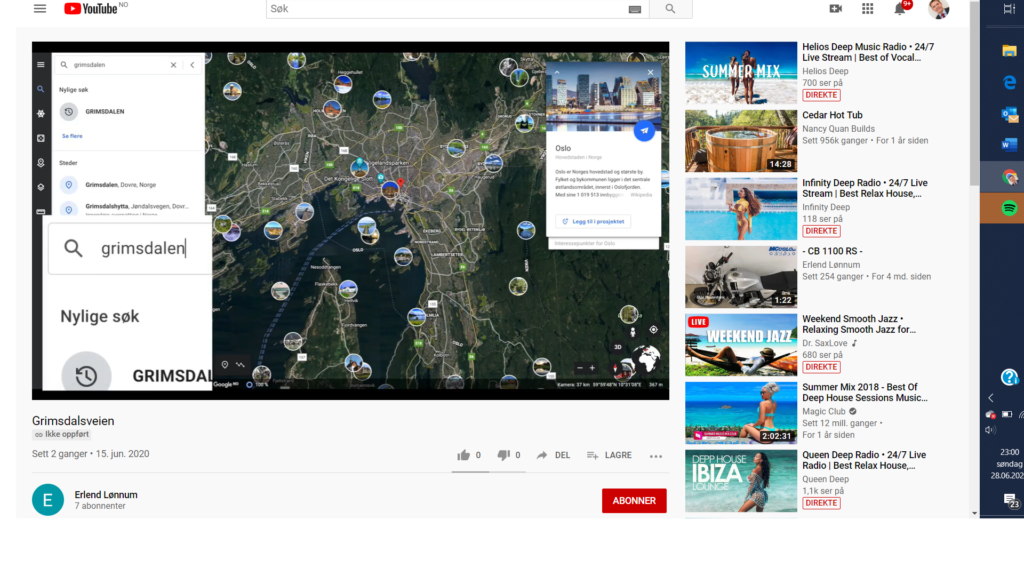Open the YouTube apps grid

(x=867, y=8)
